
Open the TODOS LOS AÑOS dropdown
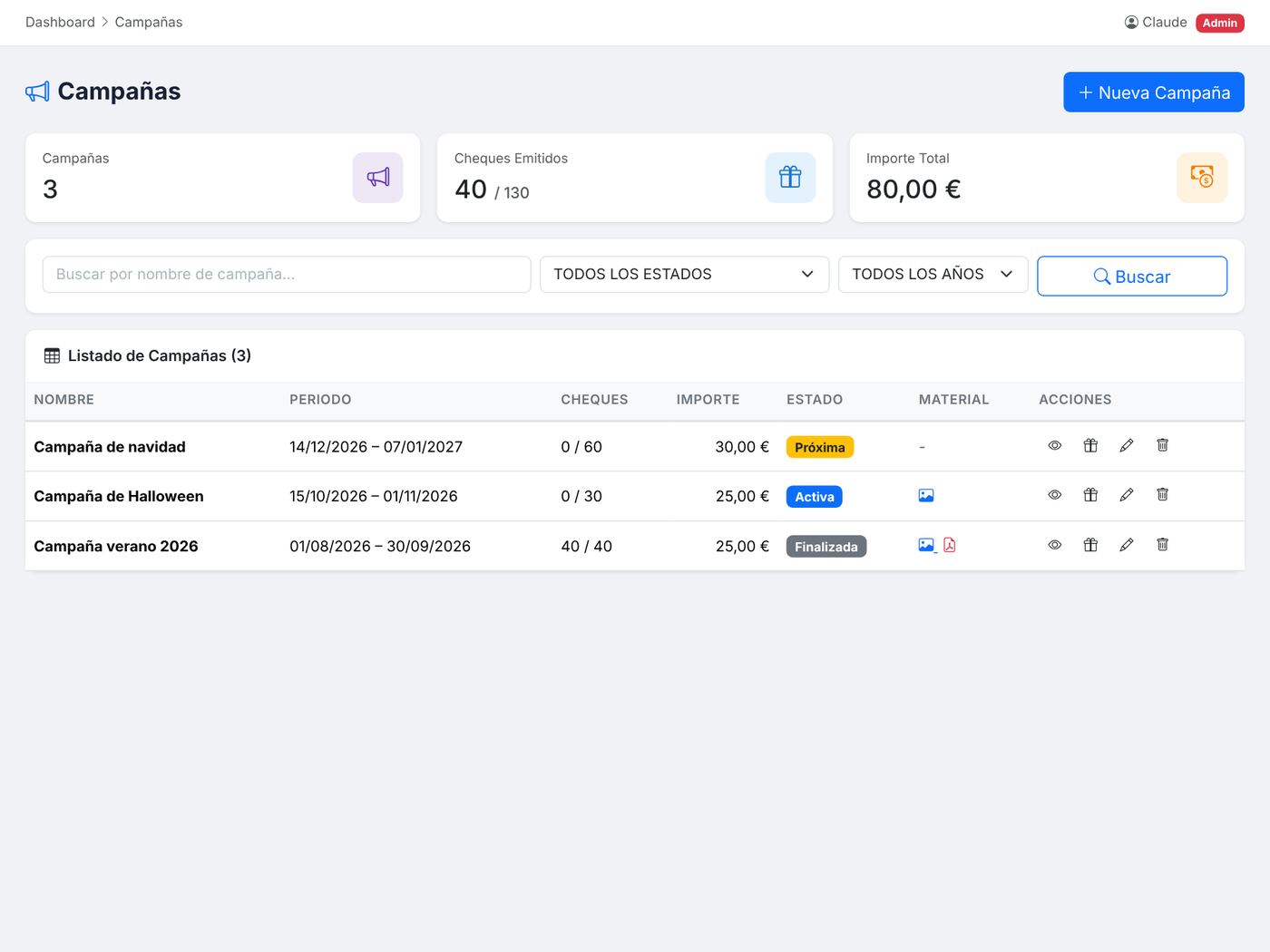(933, 275)
